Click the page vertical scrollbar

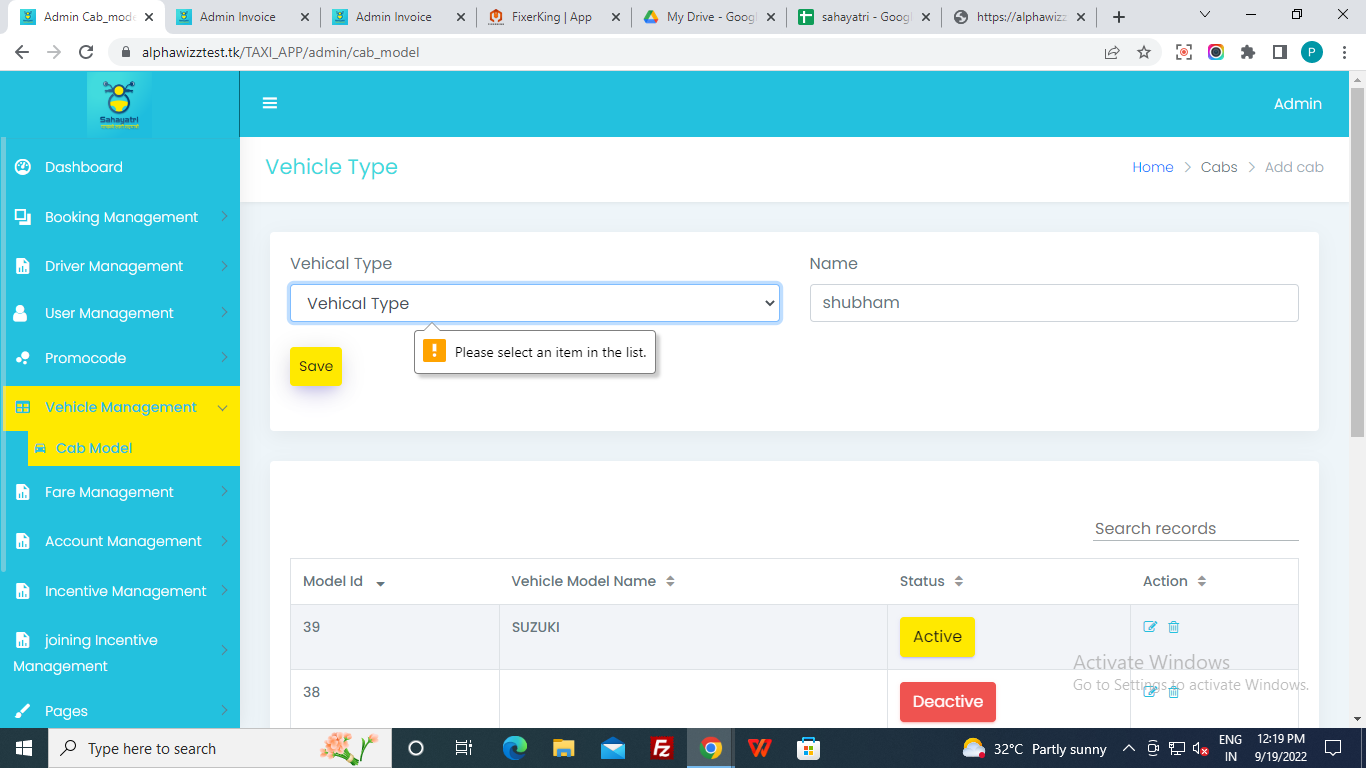click(1357, 262)
